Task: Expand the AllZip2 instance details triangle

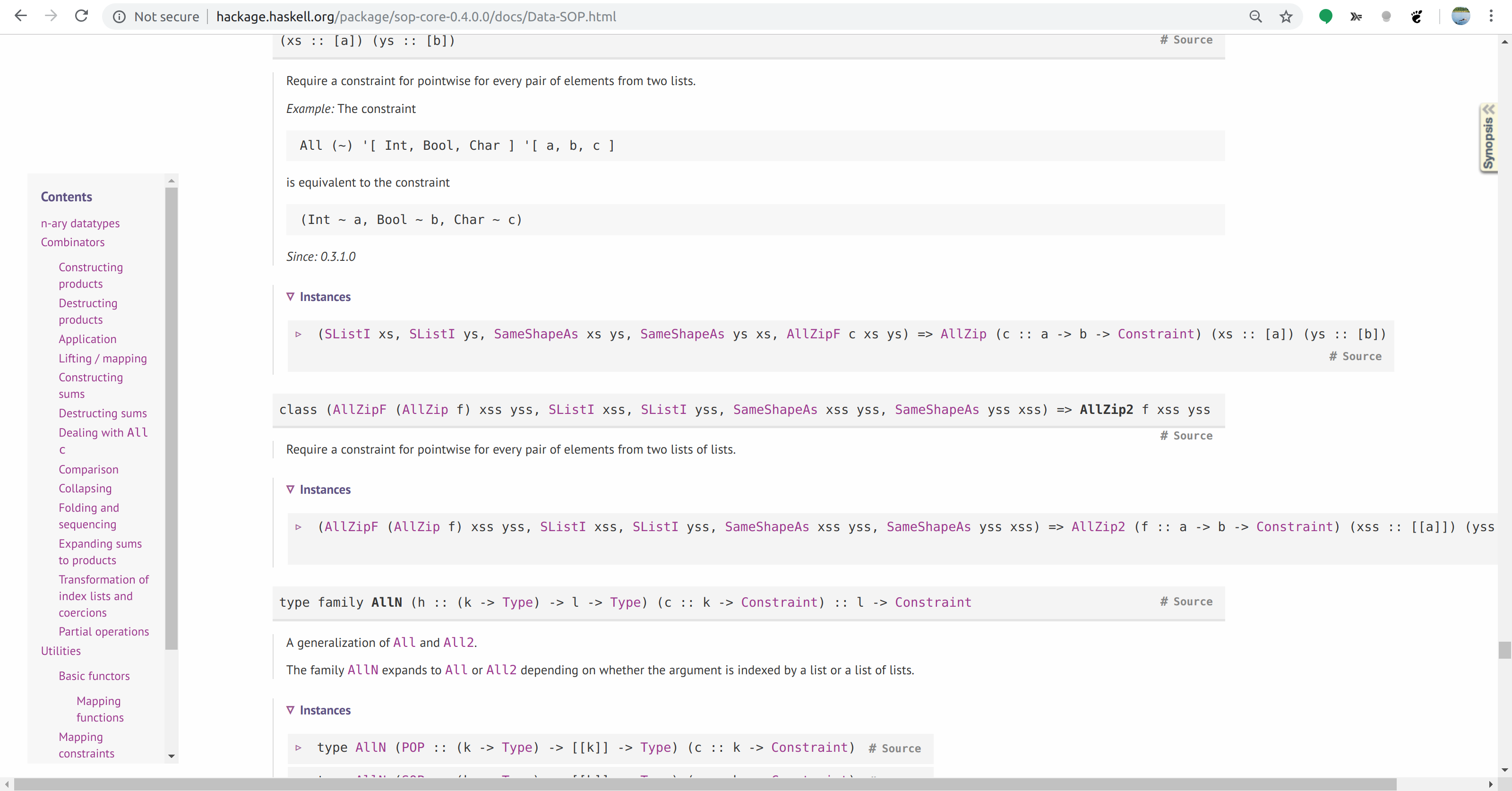Action: 298,527
